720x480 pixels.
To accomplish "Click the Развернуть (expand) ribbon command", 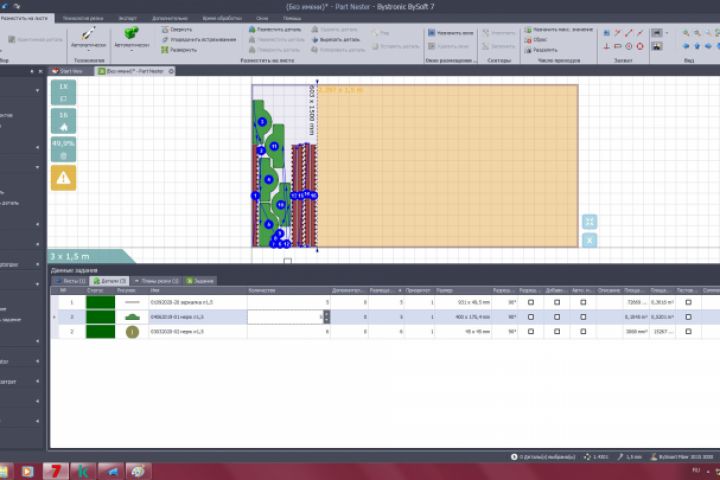I will tap(179, 50).
